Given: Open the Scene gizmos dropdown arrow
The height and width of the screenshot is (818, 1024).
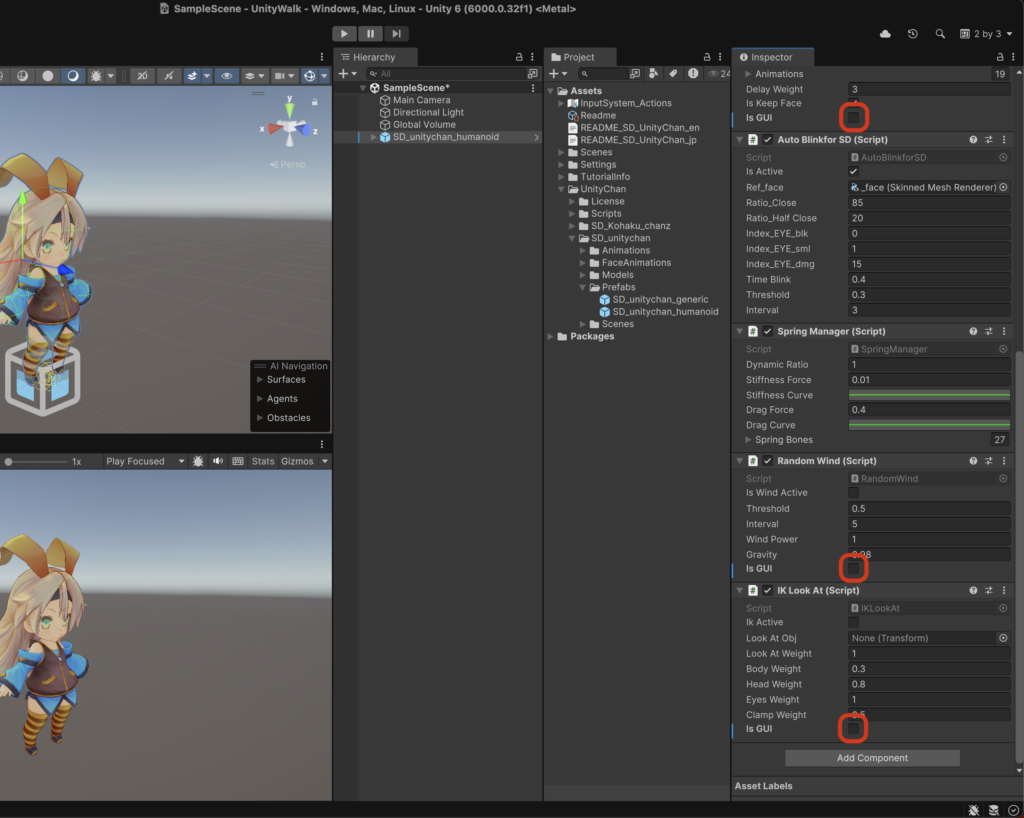Looking at the screenshot, I should [x=324, y=76].
